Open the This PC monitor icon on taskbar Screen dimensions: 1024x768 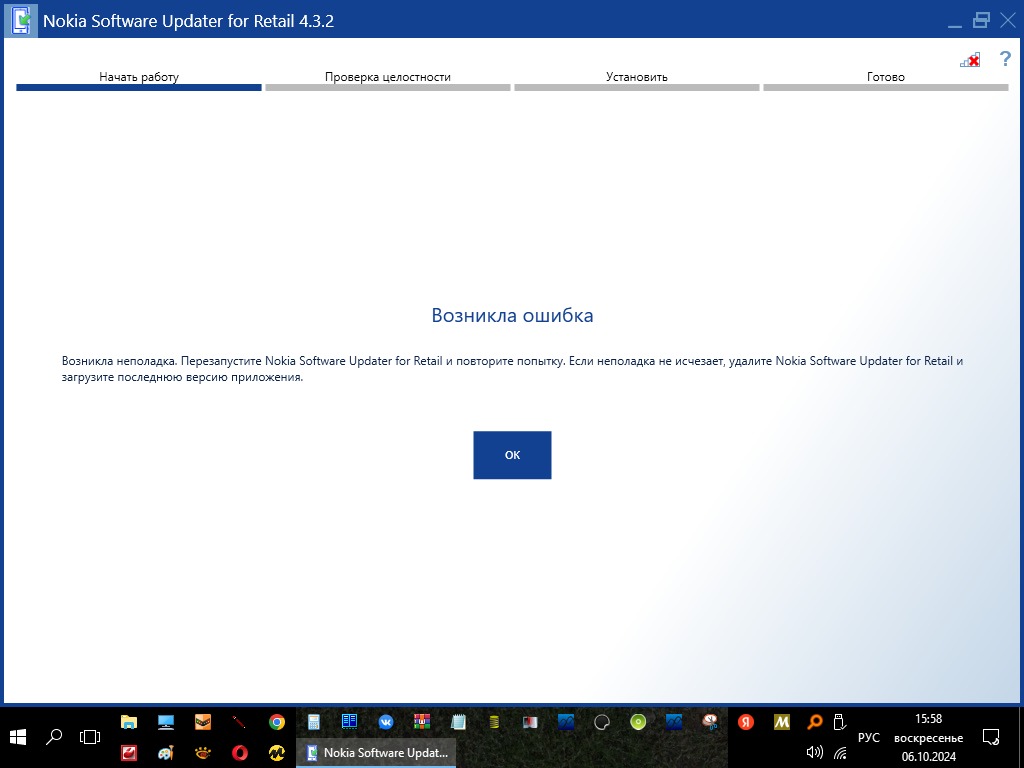click(166, 722)
